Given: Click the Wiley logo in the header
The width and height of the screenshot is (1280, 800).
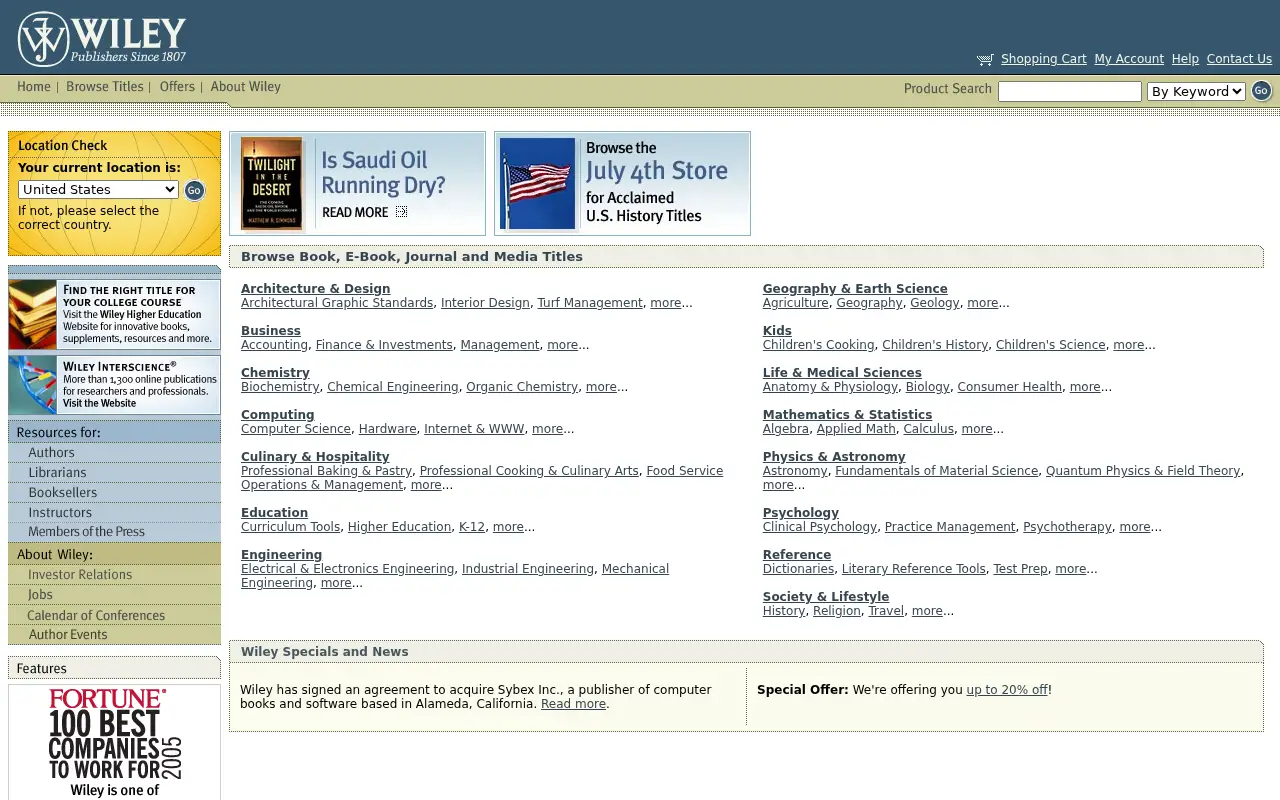Looking at the screenshot, I should coord(102,39).
